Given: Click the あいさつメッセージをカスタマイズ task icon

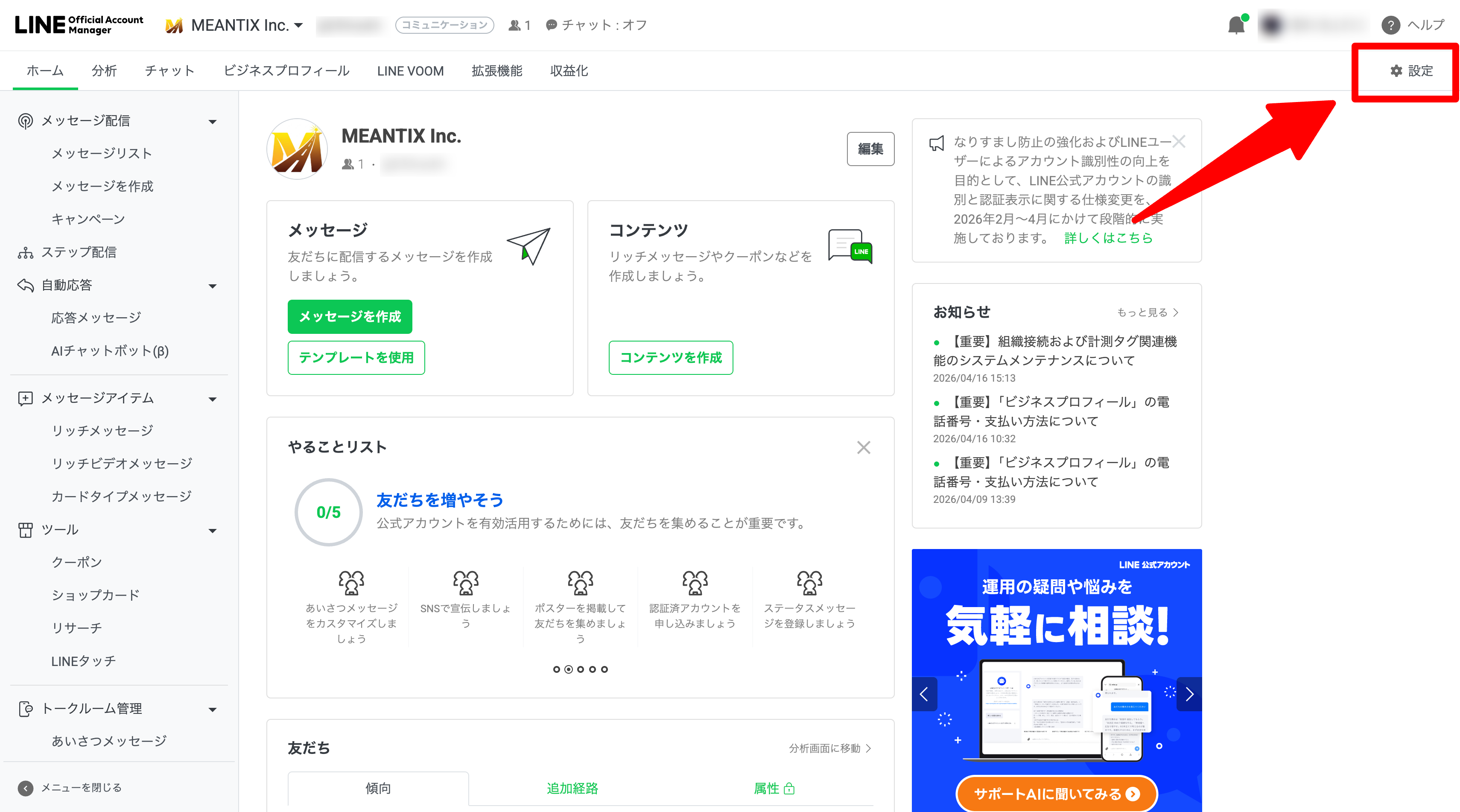Looking at the screenshot, I should [x=351, y=582].
